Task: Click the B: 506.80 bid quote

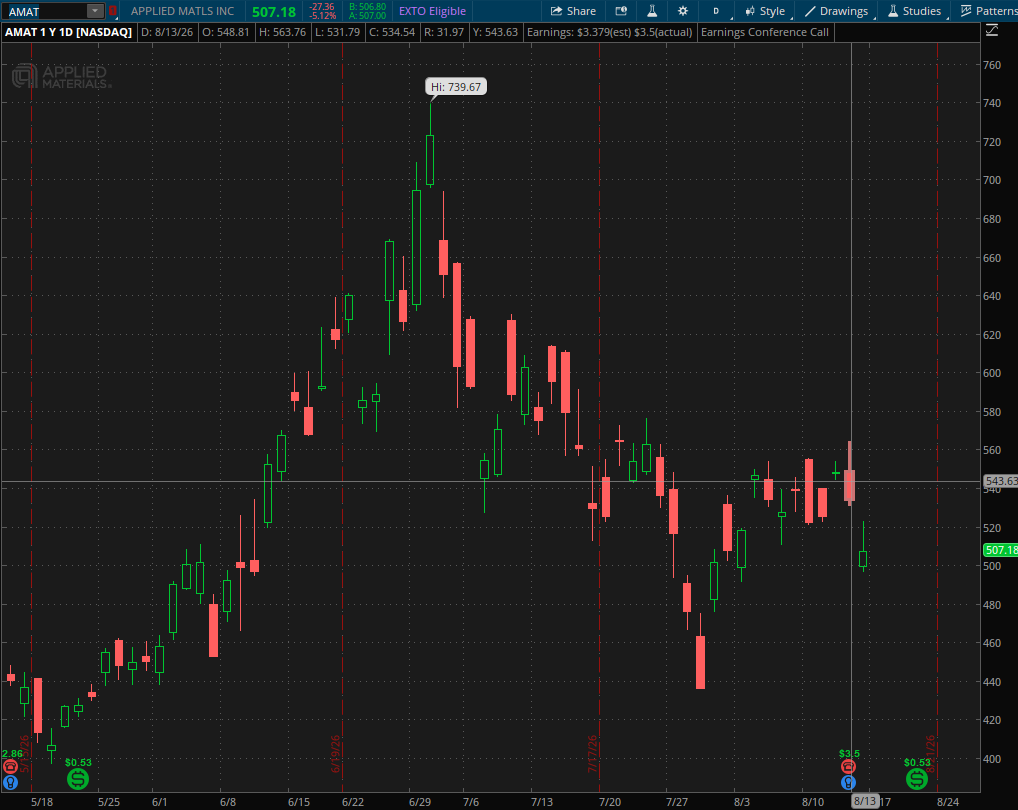Action: pyautogui.click(x=367, y=6)
